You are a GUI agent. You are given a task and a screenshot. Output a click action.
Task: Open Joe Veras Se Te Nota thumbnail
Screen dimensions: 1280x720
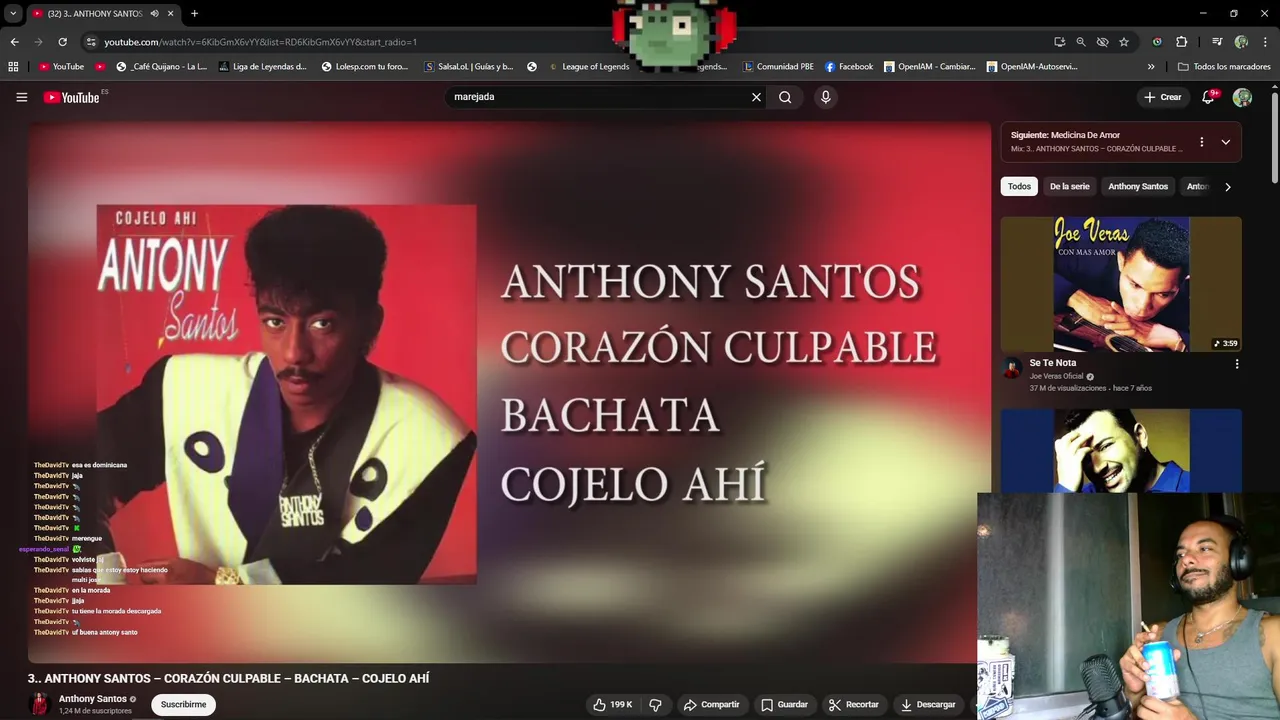click(1121, 284)
